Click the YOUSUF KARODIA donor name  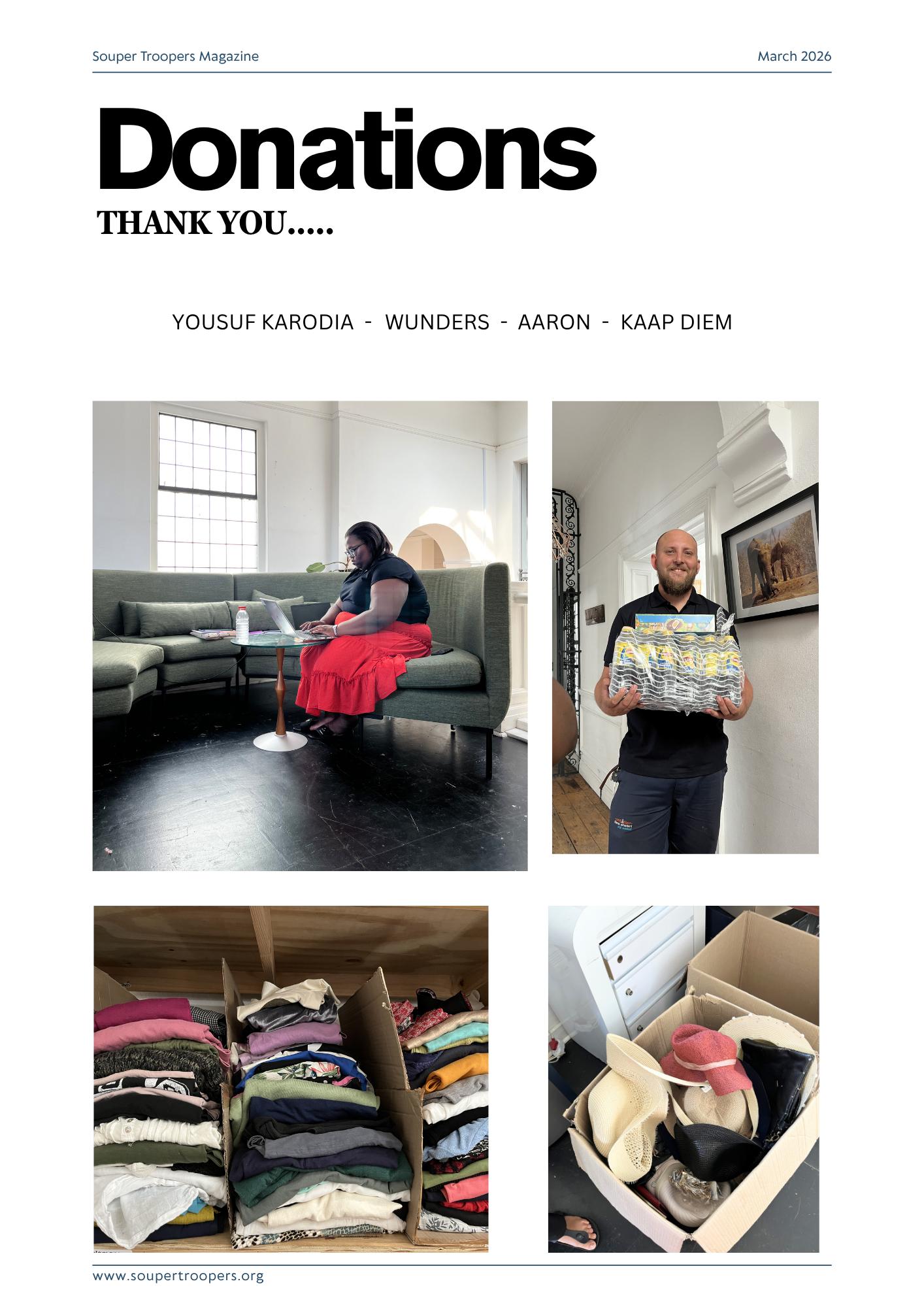(263, 322)
